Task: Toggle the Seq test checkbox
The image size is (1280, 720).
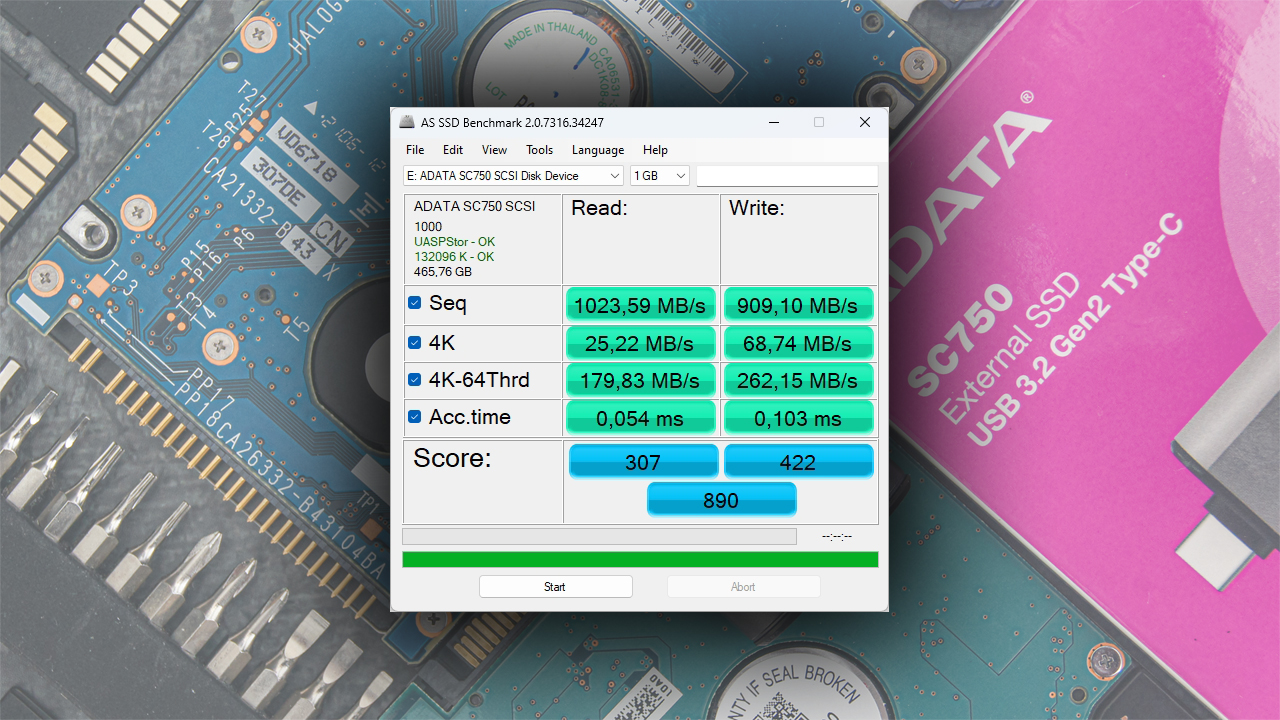Action: tap(415, 303)
